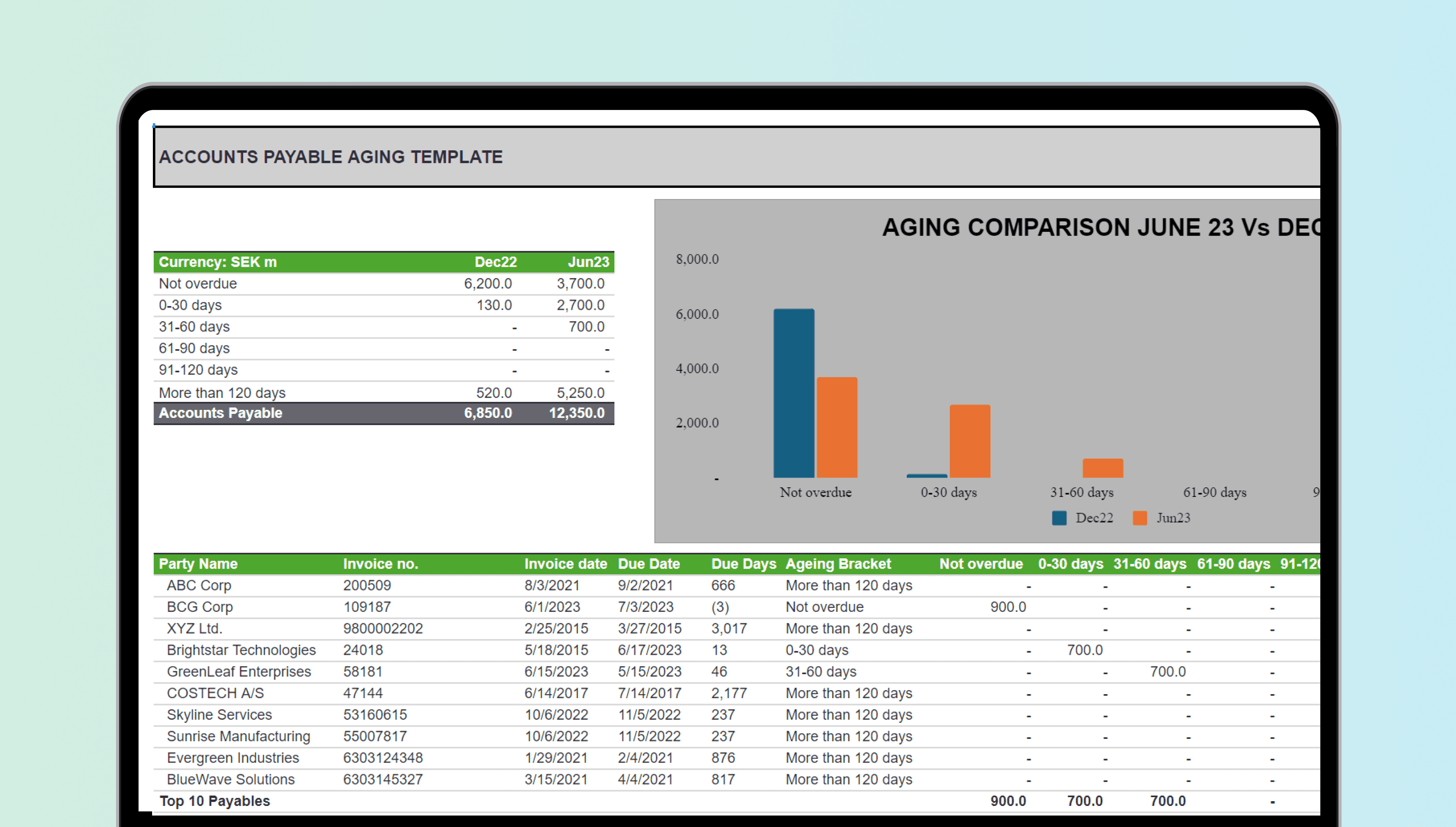
Task: Select the Dec22 summary column header
Action: [496, 262]
